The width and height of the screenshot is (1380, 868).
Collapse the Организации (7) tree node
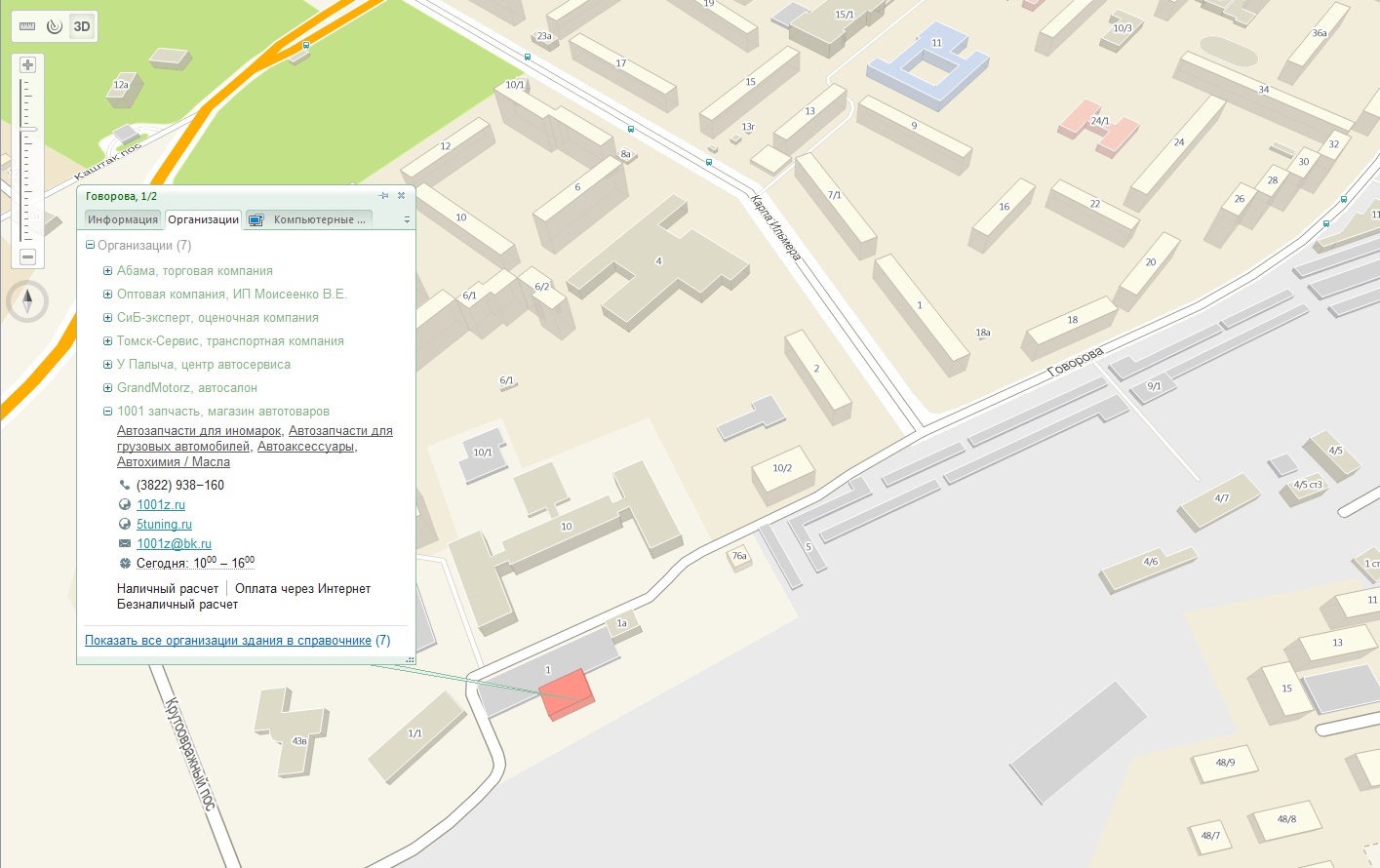click(x=91, y=246)
